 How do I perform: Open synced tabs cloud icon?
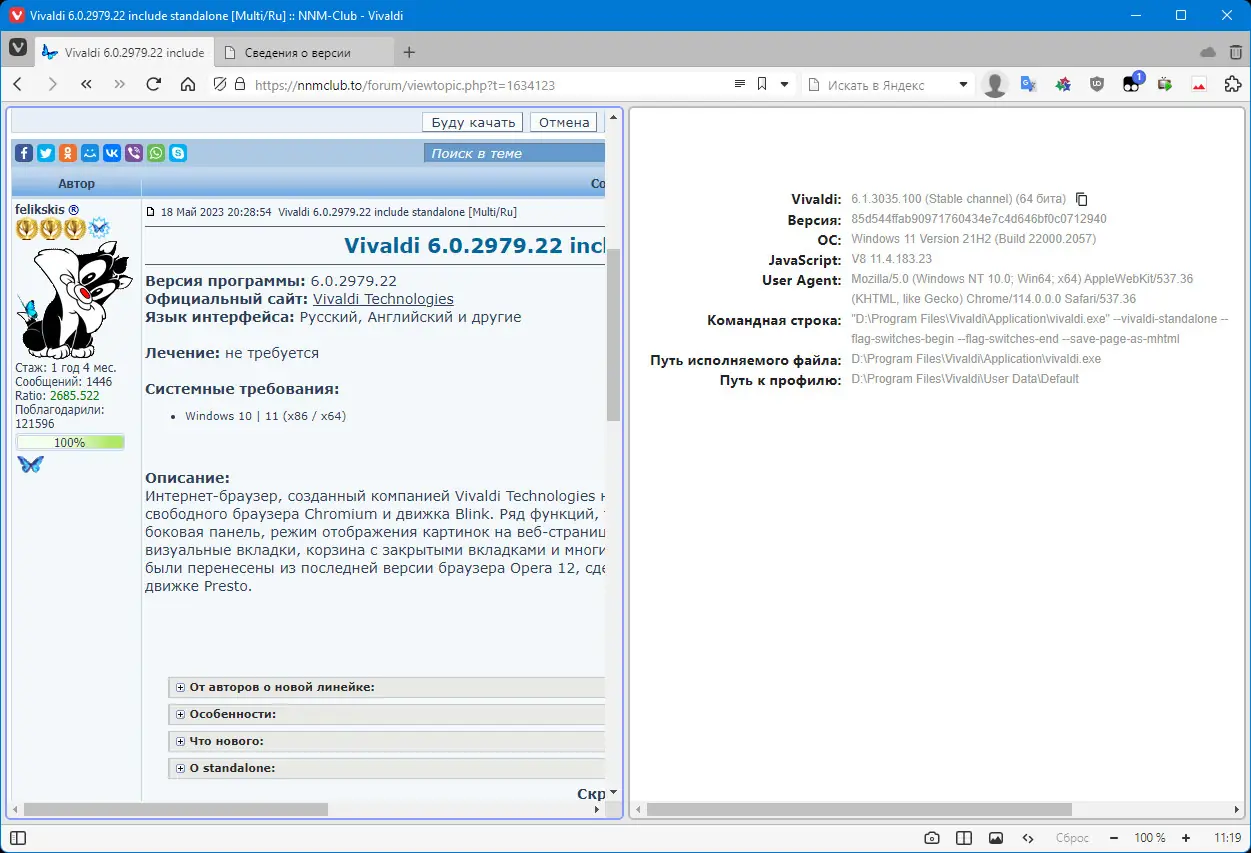(x=1208, y=52)
